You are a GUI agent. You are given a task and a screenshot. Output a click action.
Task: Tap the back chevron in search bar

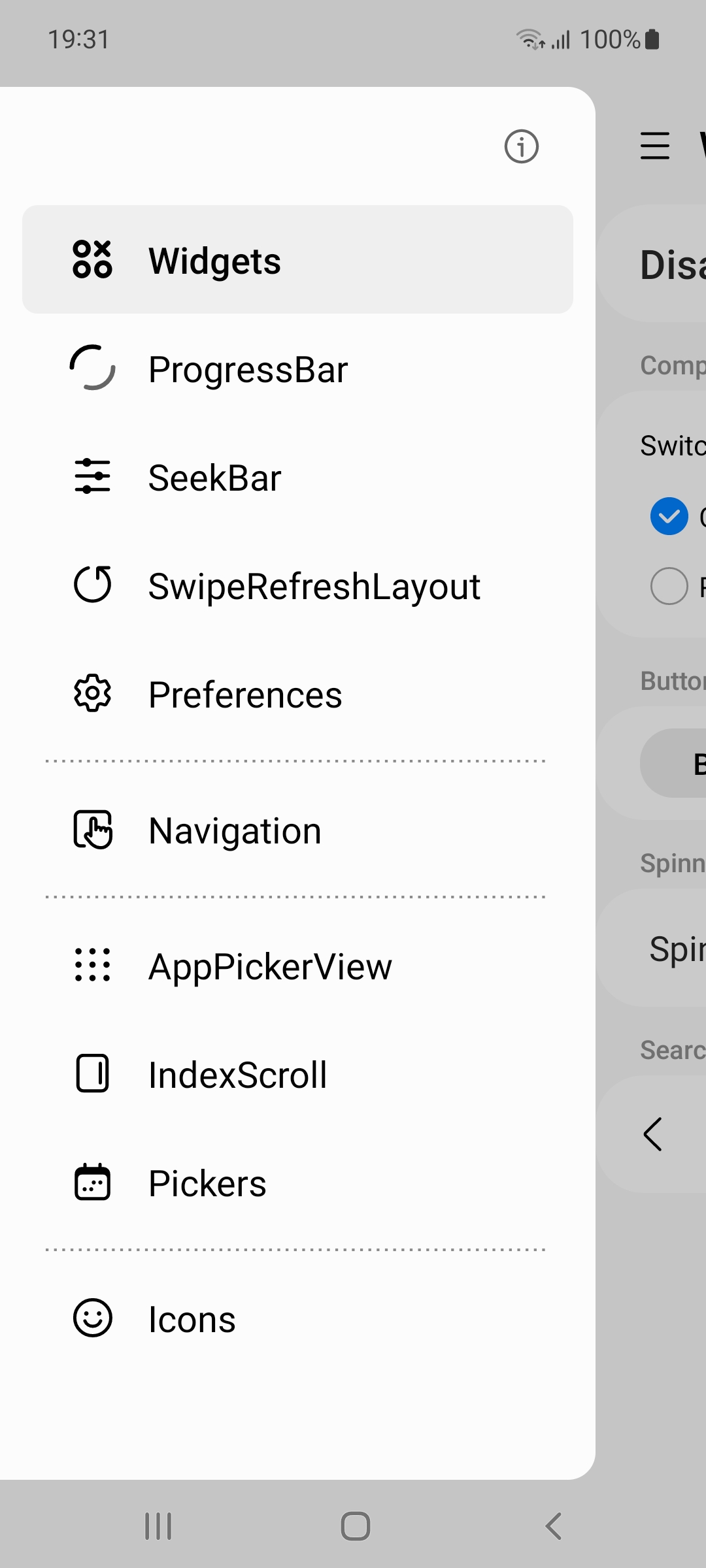click(652, 1134)
